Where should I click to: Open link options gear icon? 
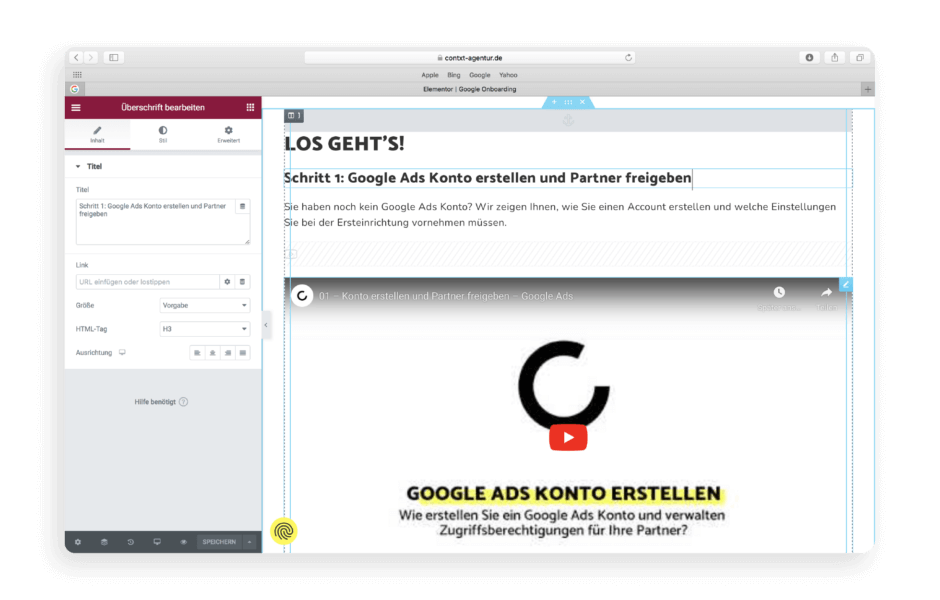pyautogui.click(x=227, y=282)
